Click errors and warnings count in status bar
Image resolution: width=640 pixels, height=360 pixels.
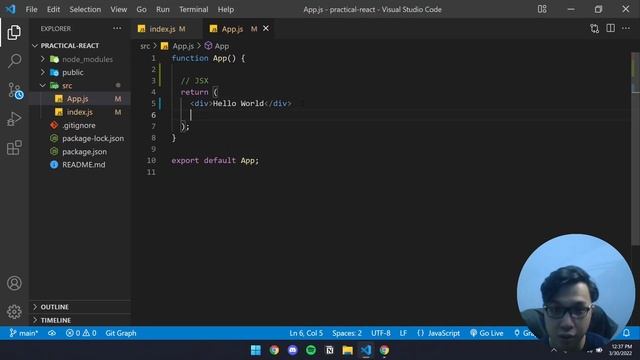[x=81, y=333]
